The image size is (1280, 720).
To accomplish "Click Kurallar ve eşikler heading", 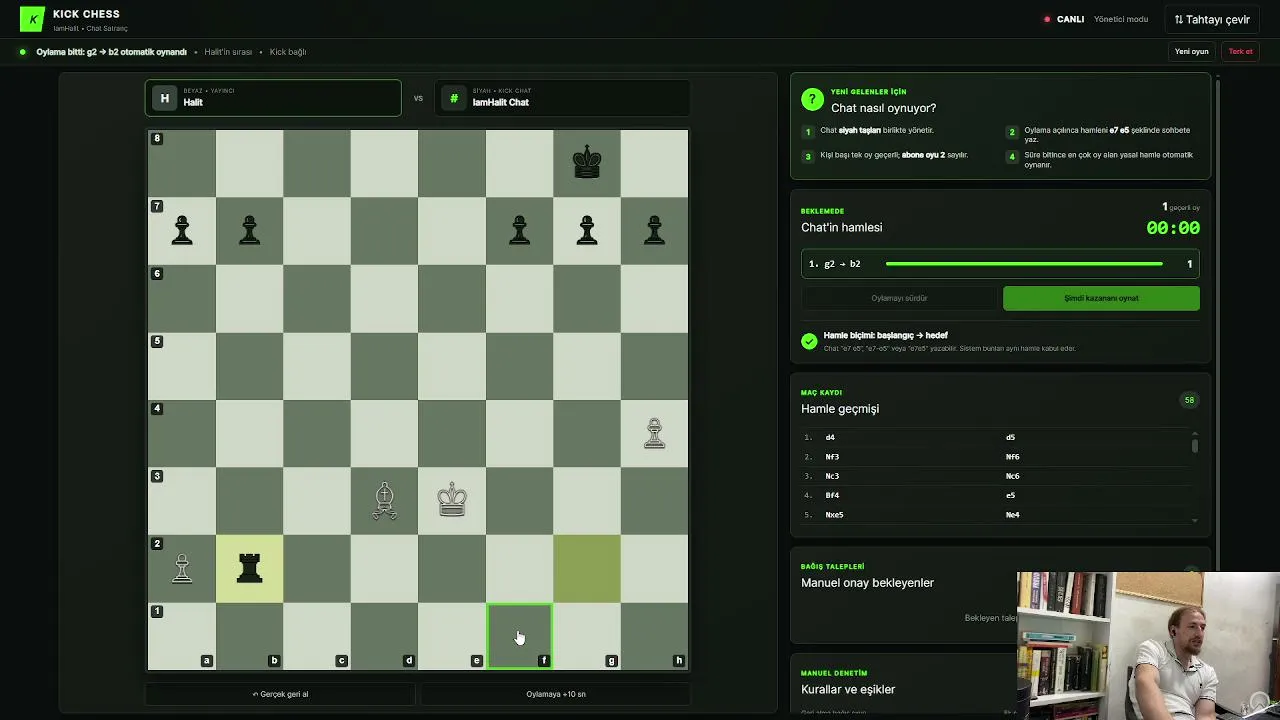I will (x=848, y=690).
